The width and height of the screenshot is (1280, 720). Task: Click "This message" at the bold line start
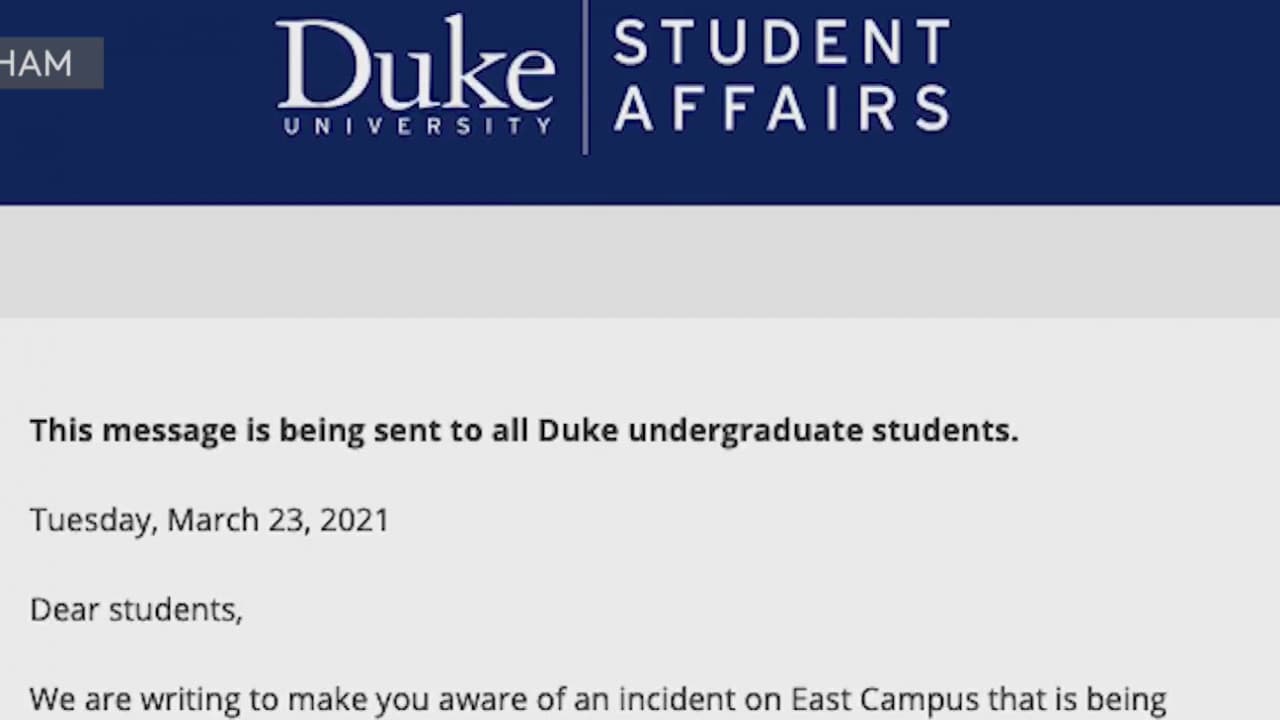coord(131,430)
